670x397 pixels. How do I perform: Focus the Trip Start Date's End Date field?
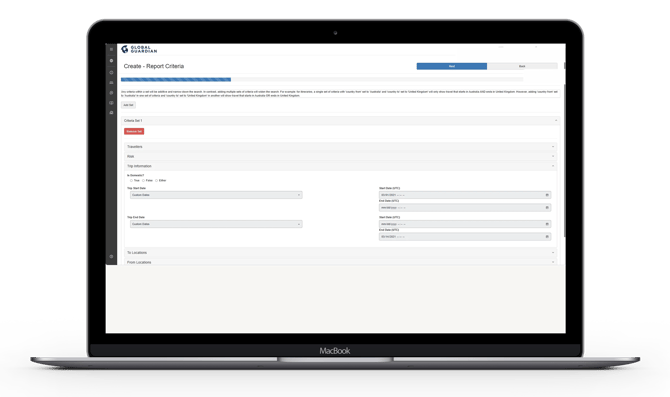point(464,208)
